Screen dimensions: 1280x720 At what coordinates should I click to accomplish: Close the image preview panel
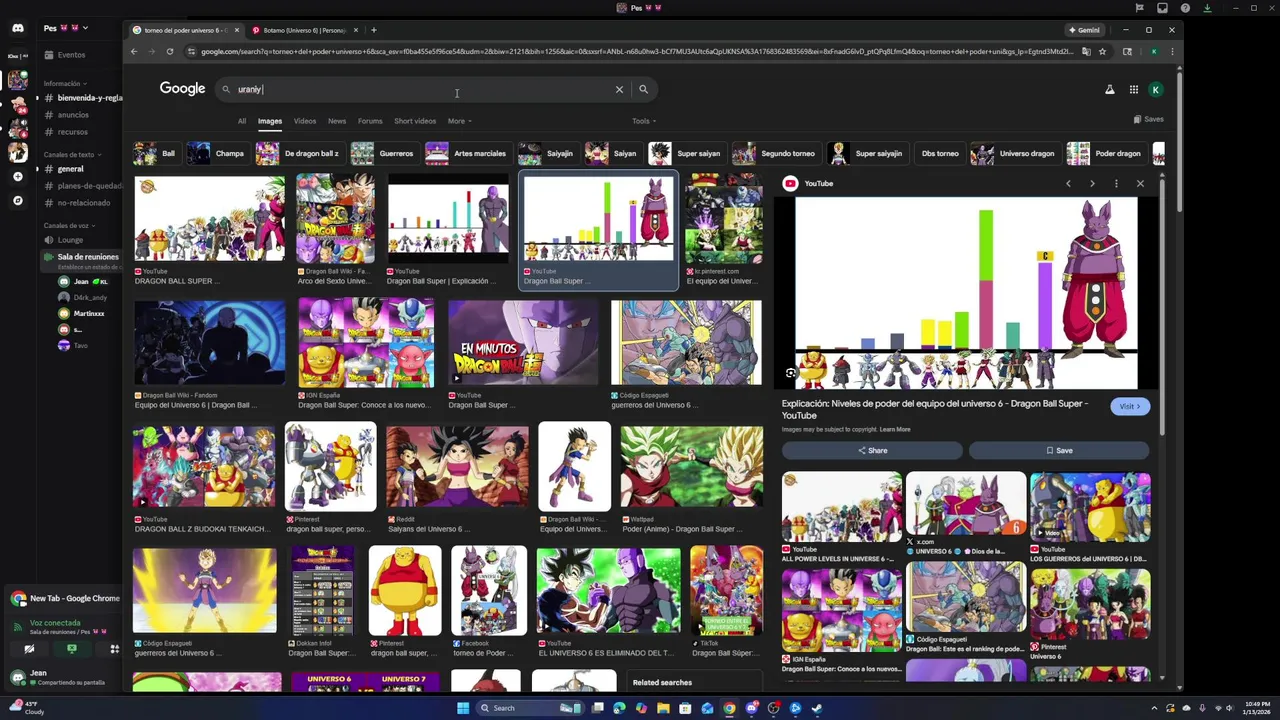[x=1140, y=183]
